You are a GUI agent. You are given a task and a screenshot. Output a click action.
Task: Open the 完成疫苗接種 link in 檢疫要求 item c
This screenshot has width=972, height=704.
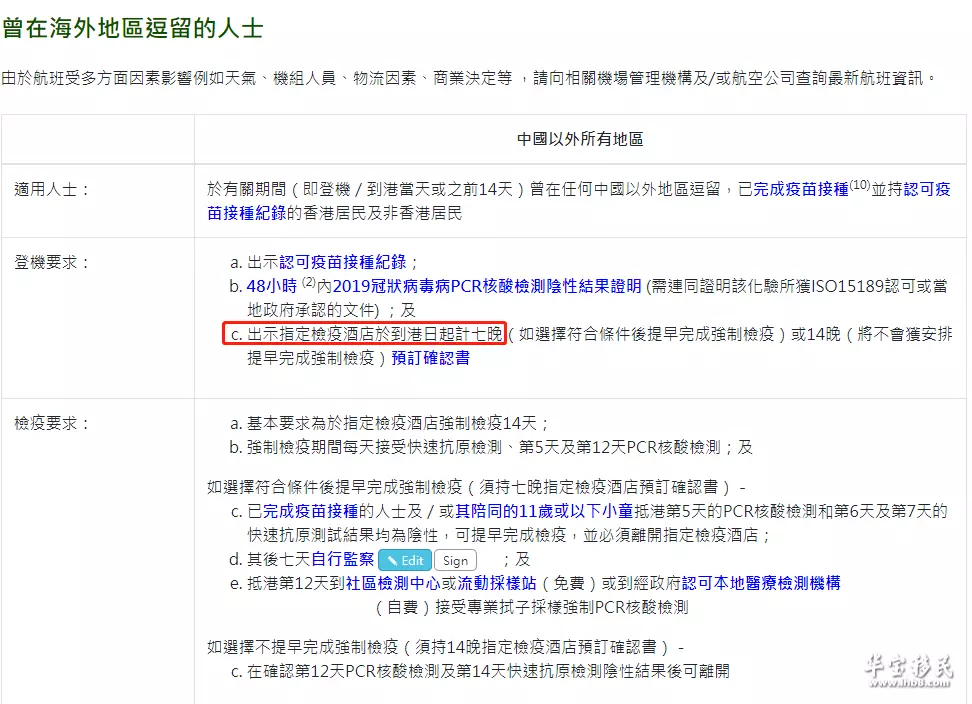click(x=310, y=511)
